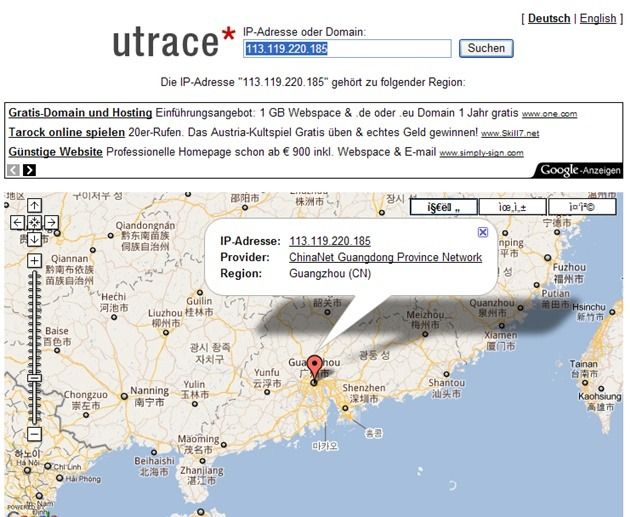
Task: Switch language to Deutsch
Action: click(x=549, y=18)
